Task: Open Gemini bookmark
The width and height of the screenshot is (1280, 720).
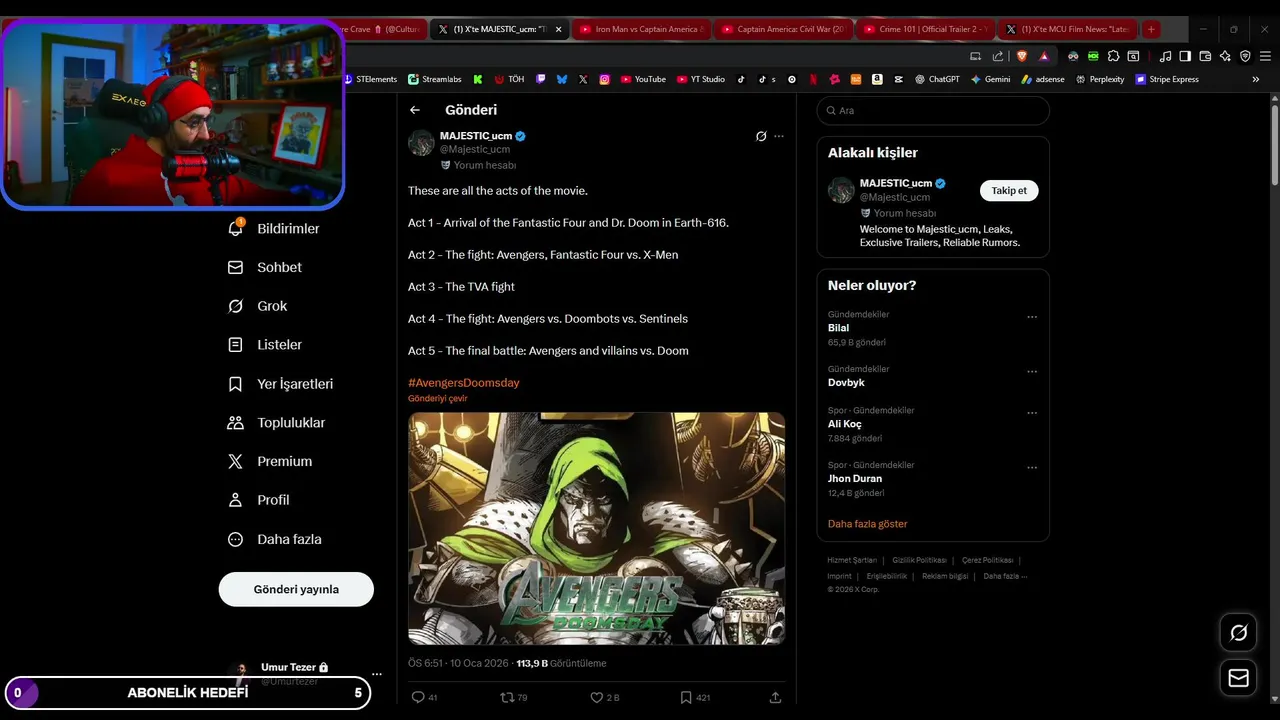Action: pyautogui.click(x=990, y=79)
